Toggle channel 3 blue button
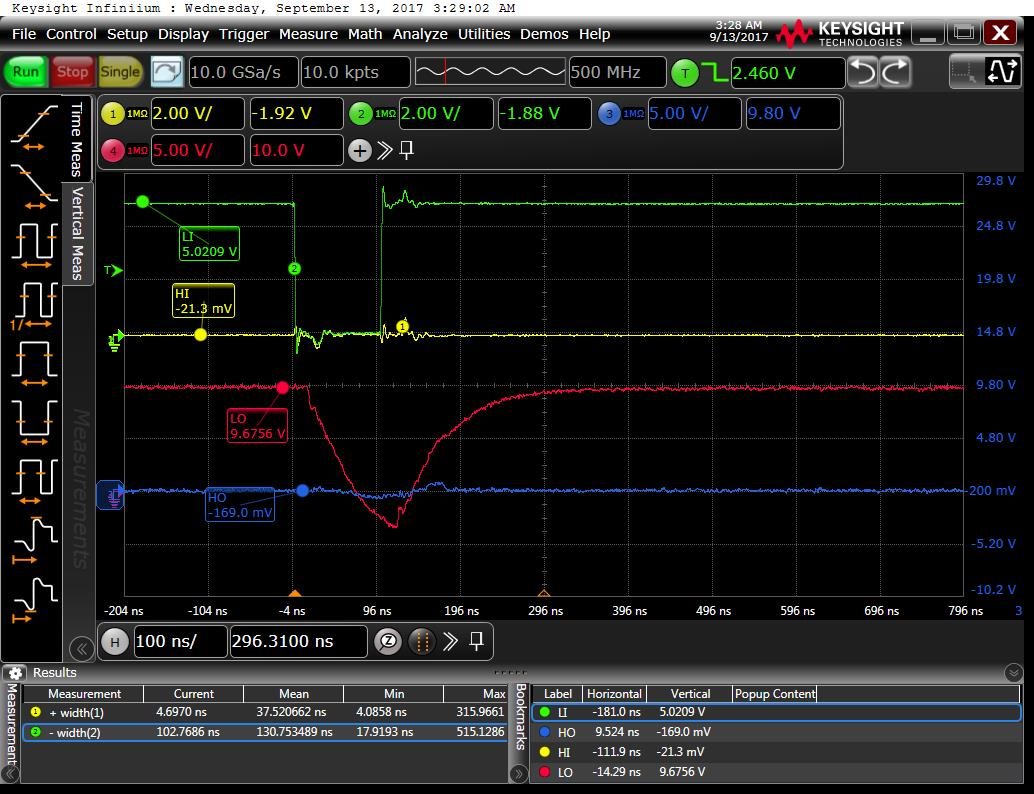 (609, 113)
